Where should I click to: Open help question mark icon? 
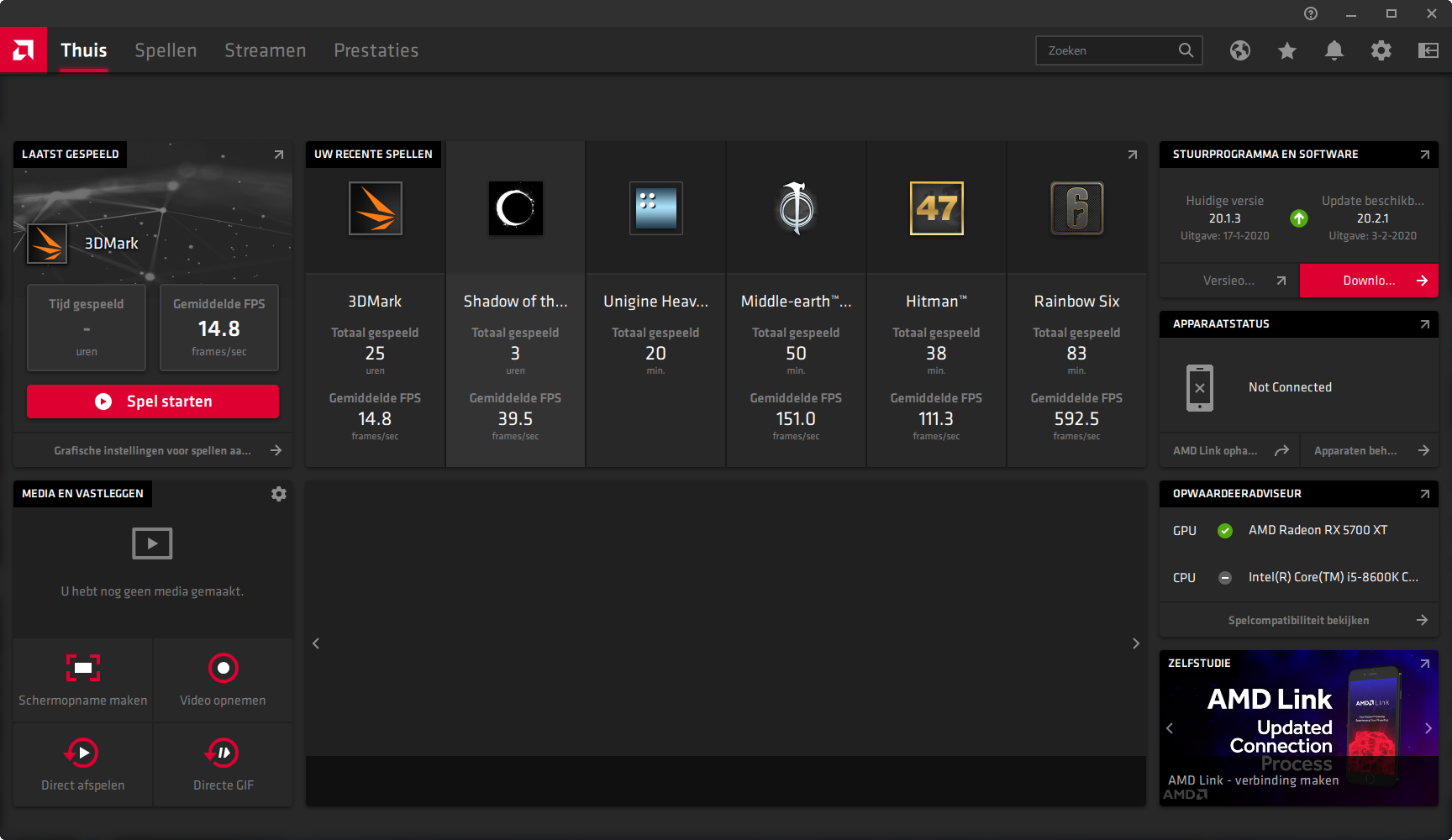tap(1311, 13)
